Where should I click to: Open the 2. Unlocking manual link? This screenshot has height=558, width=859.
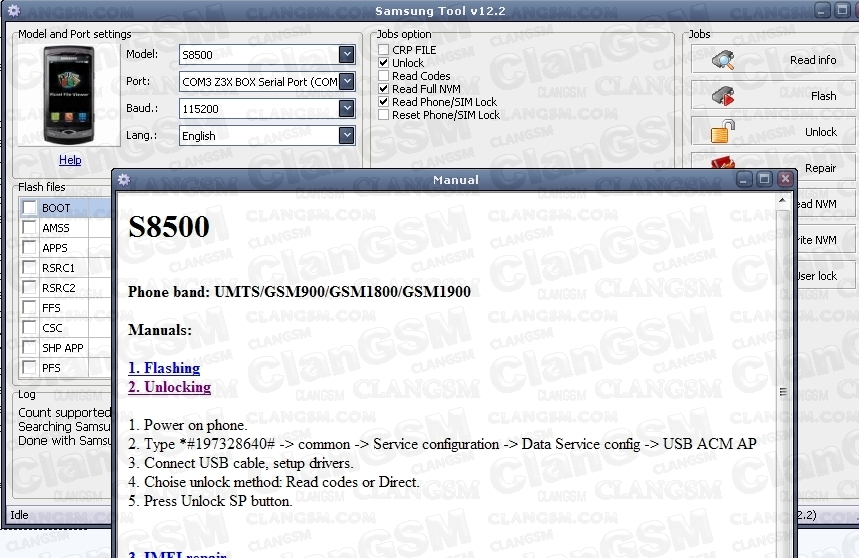(169, 387)
